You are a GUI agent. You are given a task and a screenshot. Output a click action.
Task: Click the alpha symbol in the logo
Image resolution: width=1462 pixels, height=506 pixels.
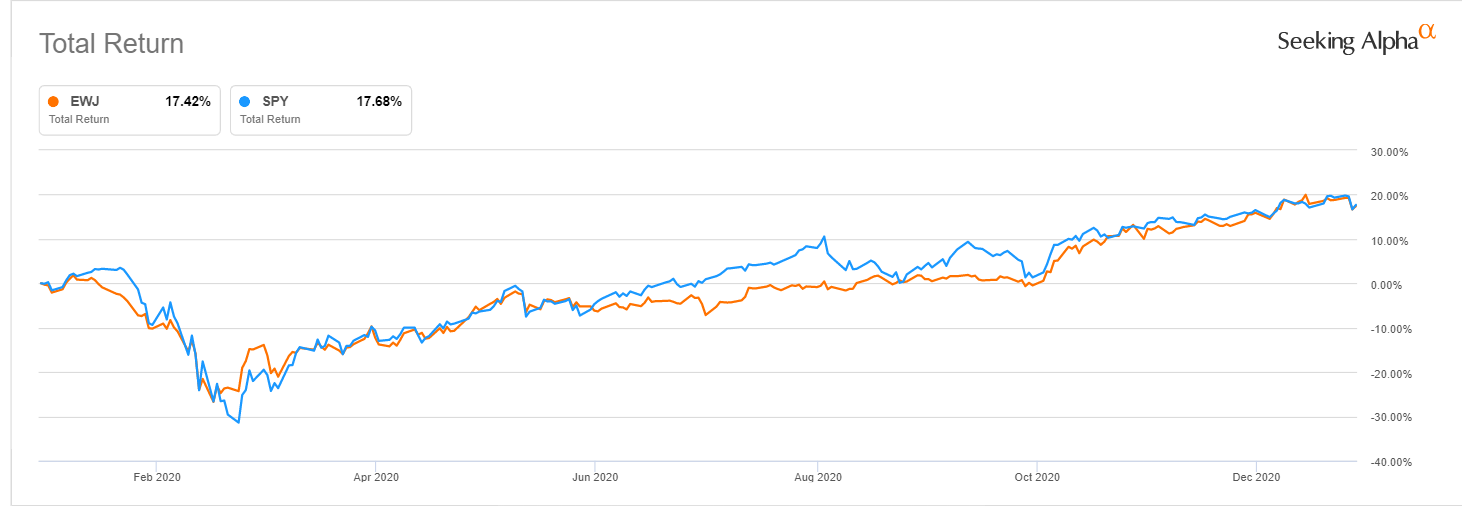click(x=1427, y=32)
